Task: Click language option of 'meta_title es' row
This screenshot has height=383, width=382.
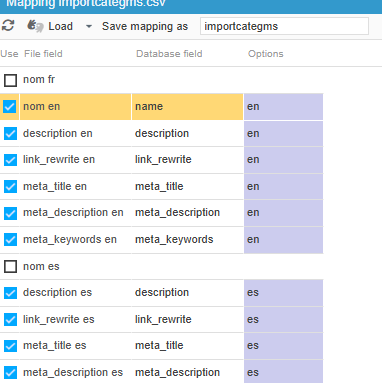Action: (x=283, y=346)
